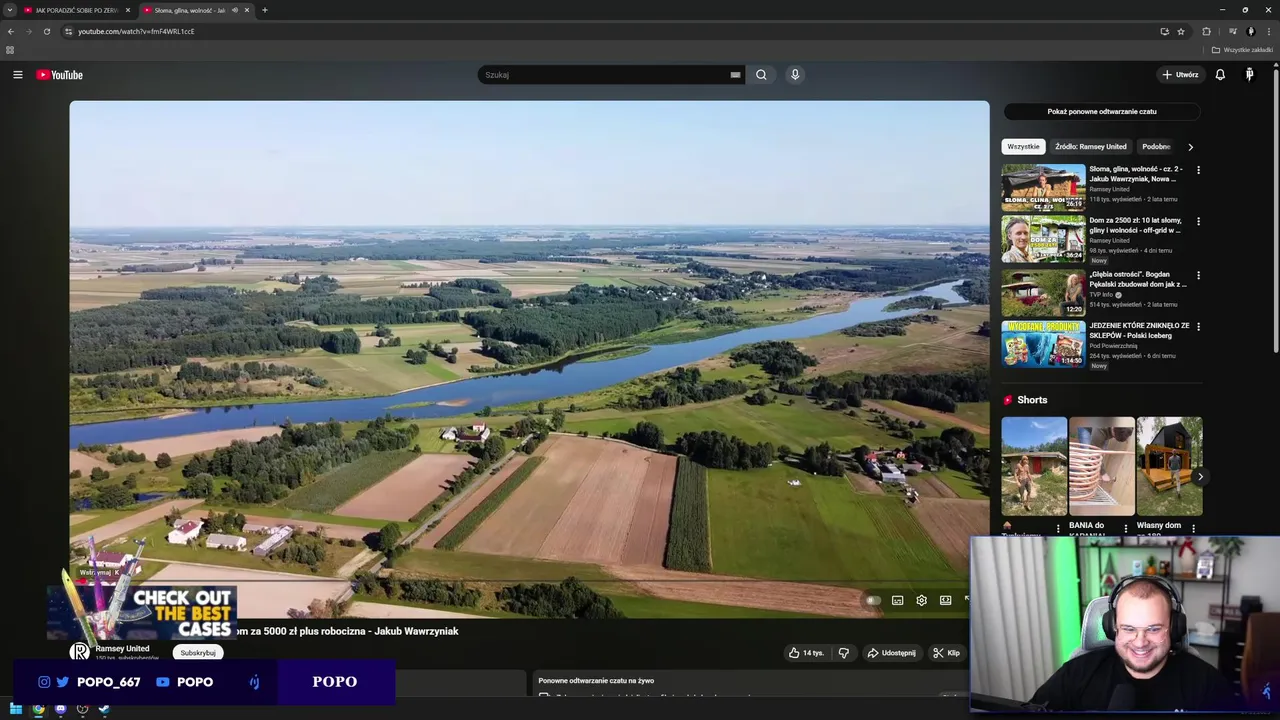
Task: Go to the YouTube home logo
Action: click(x=60, y=75)
